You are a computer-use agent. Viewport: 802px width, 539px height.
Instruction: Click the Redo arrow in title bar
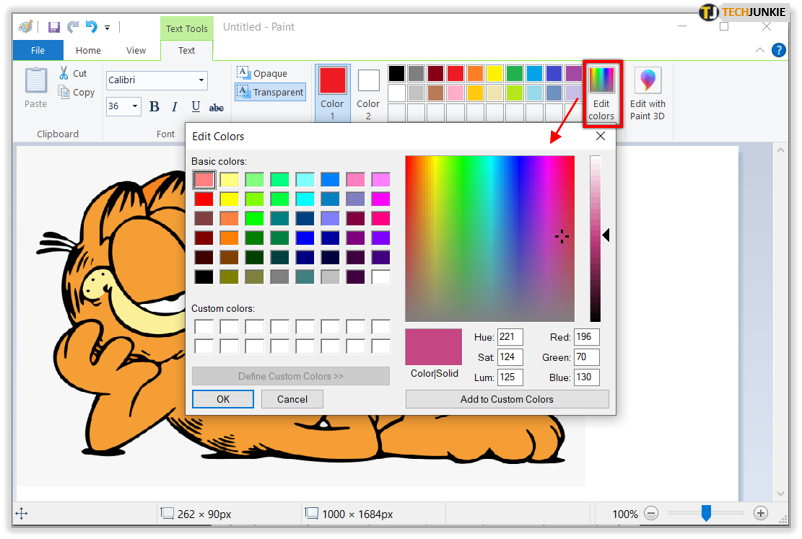pos(73,27)
